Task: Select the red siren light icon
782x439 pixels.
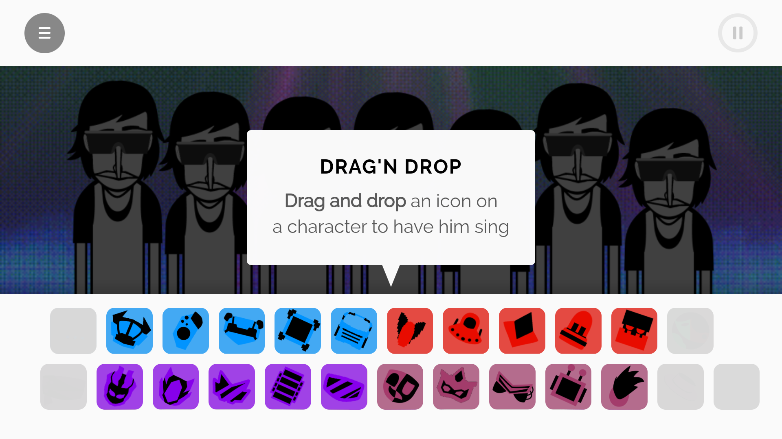Action: [x=578, y=331]
